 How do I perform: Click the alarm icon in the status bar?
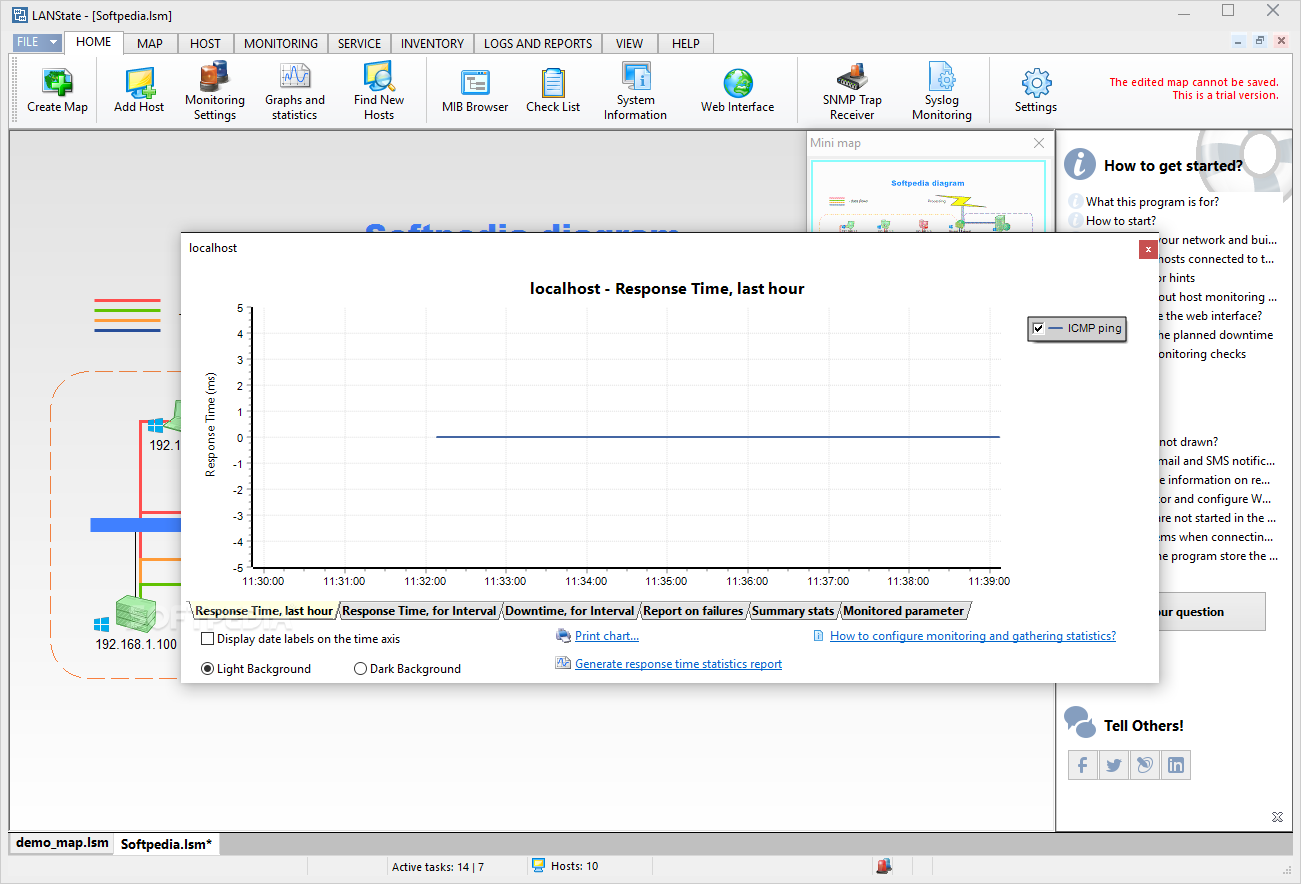tap(884, 866)
